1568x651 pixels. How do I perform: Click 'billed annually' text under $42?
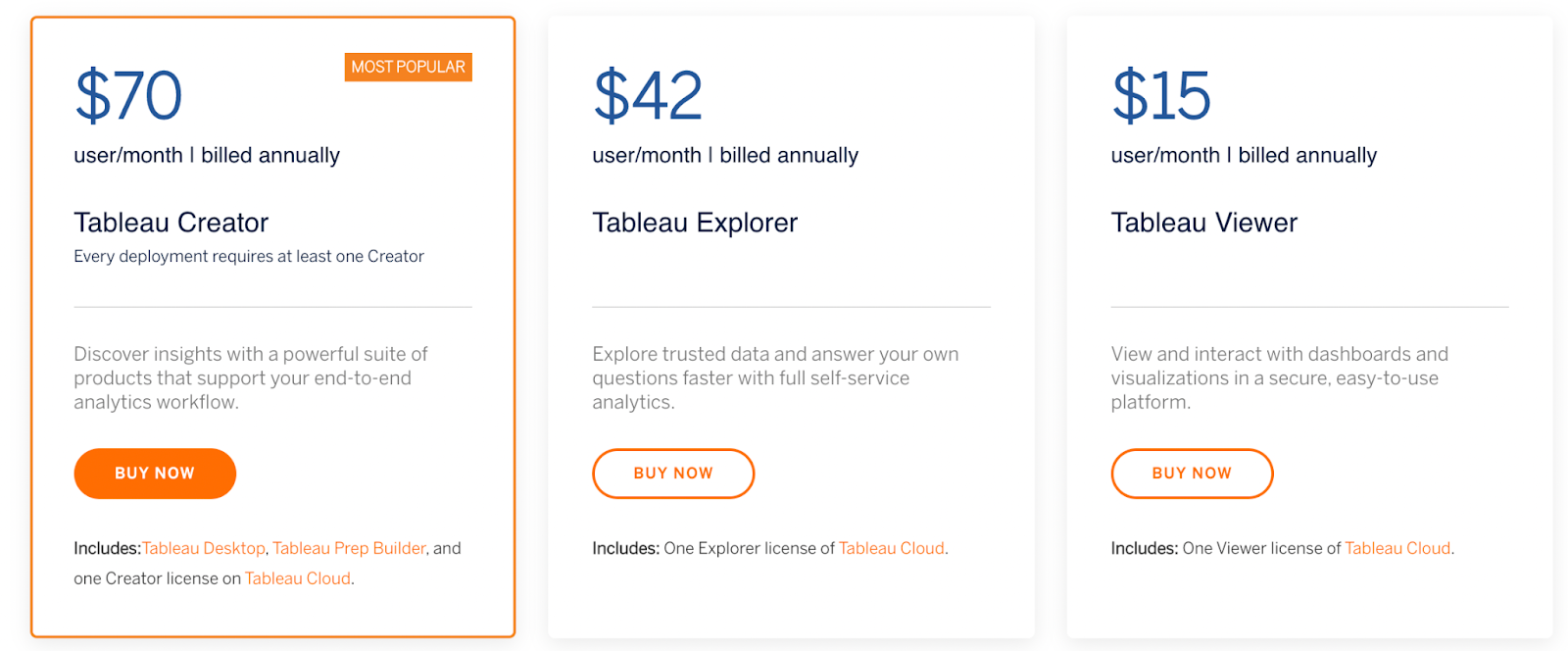coord(789,156)
